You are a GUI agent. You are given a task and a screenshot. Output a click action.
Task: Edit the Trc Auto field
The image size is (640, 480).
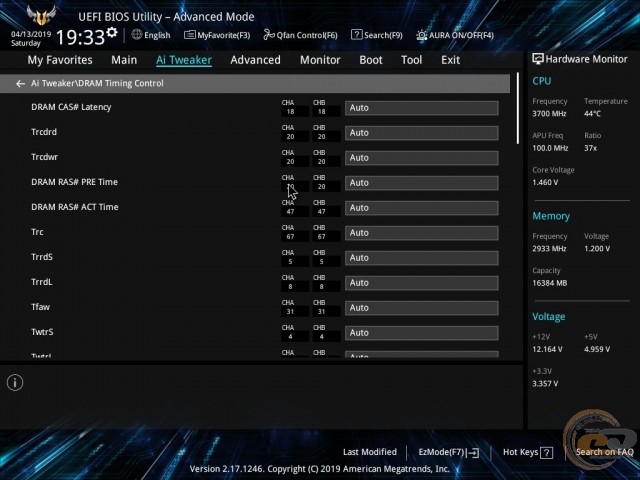coord(422,233)
